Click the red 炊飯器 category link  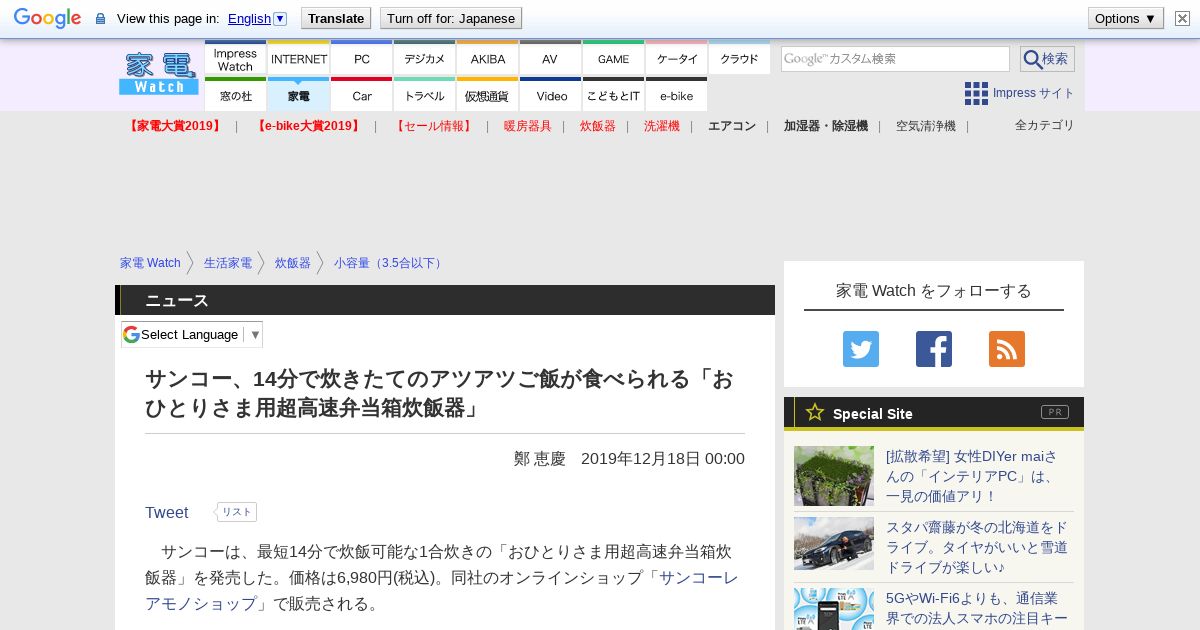click(x=598, y=126)
